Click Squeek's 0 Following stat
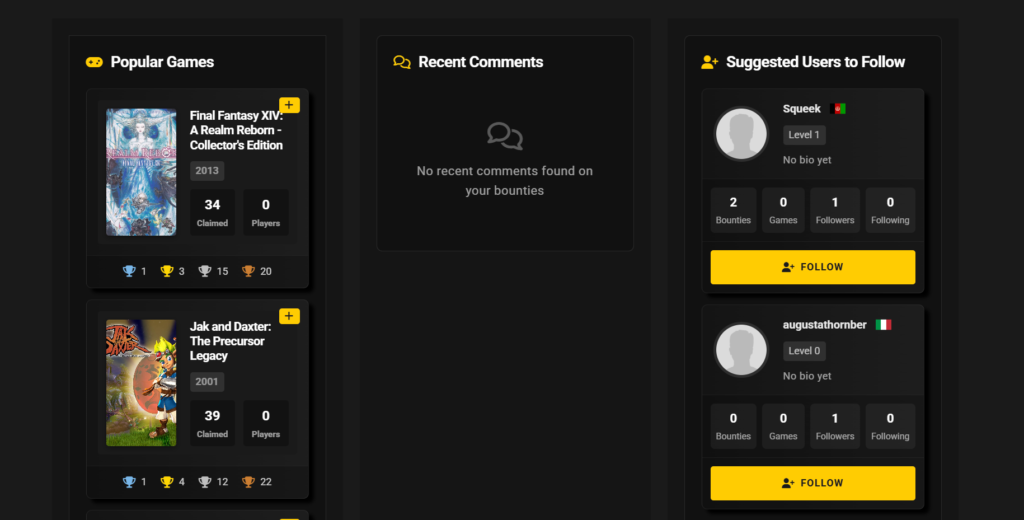Image resolution: width=1024 pixels, height=520 pixels. (x=890, y=210)
